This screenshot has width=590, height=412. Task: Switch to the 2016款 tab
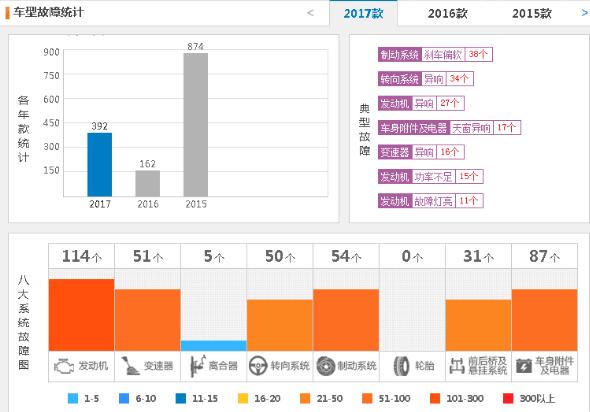(447, 14)
